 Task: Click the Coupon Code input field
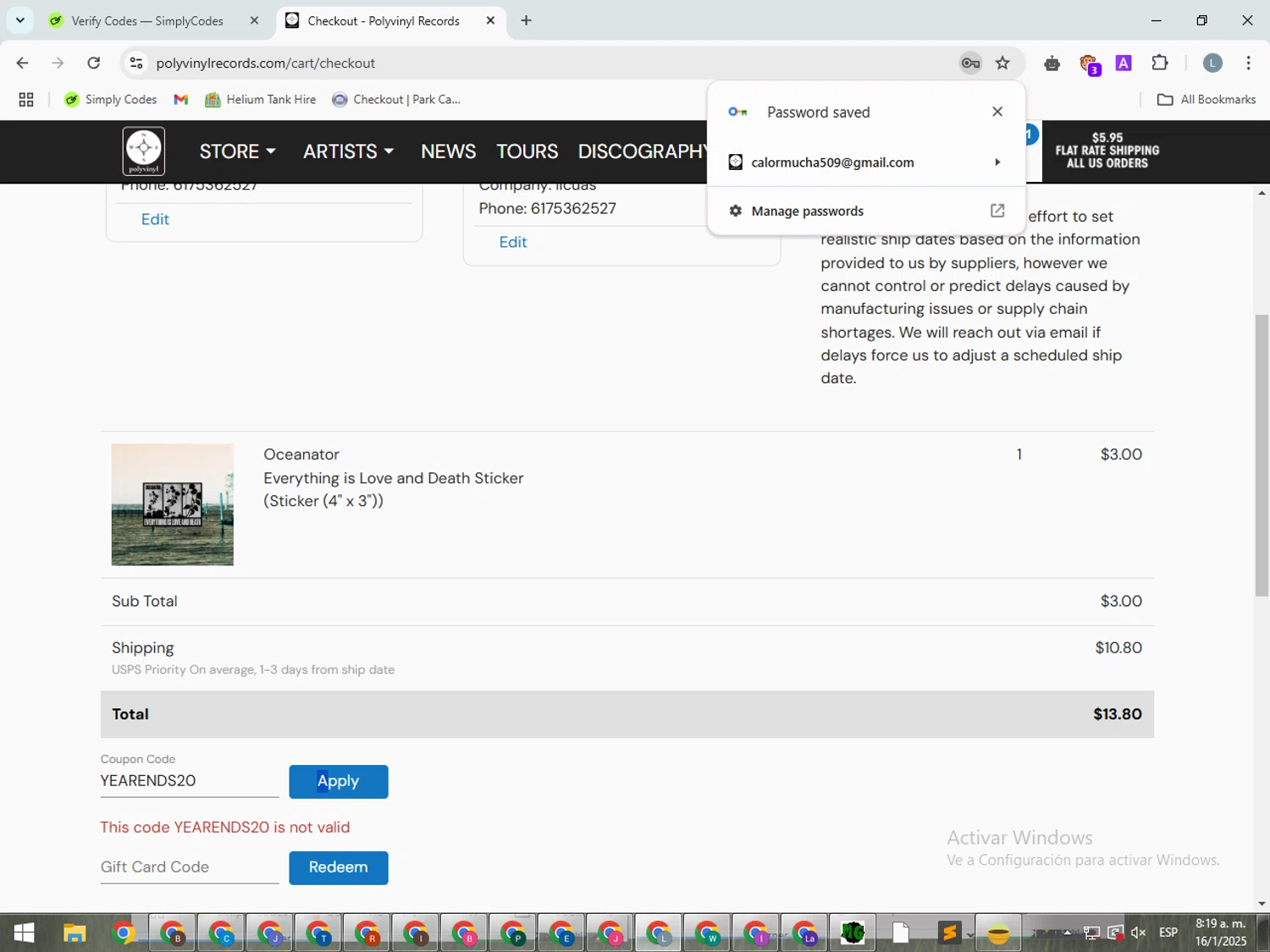pos(190,781)
